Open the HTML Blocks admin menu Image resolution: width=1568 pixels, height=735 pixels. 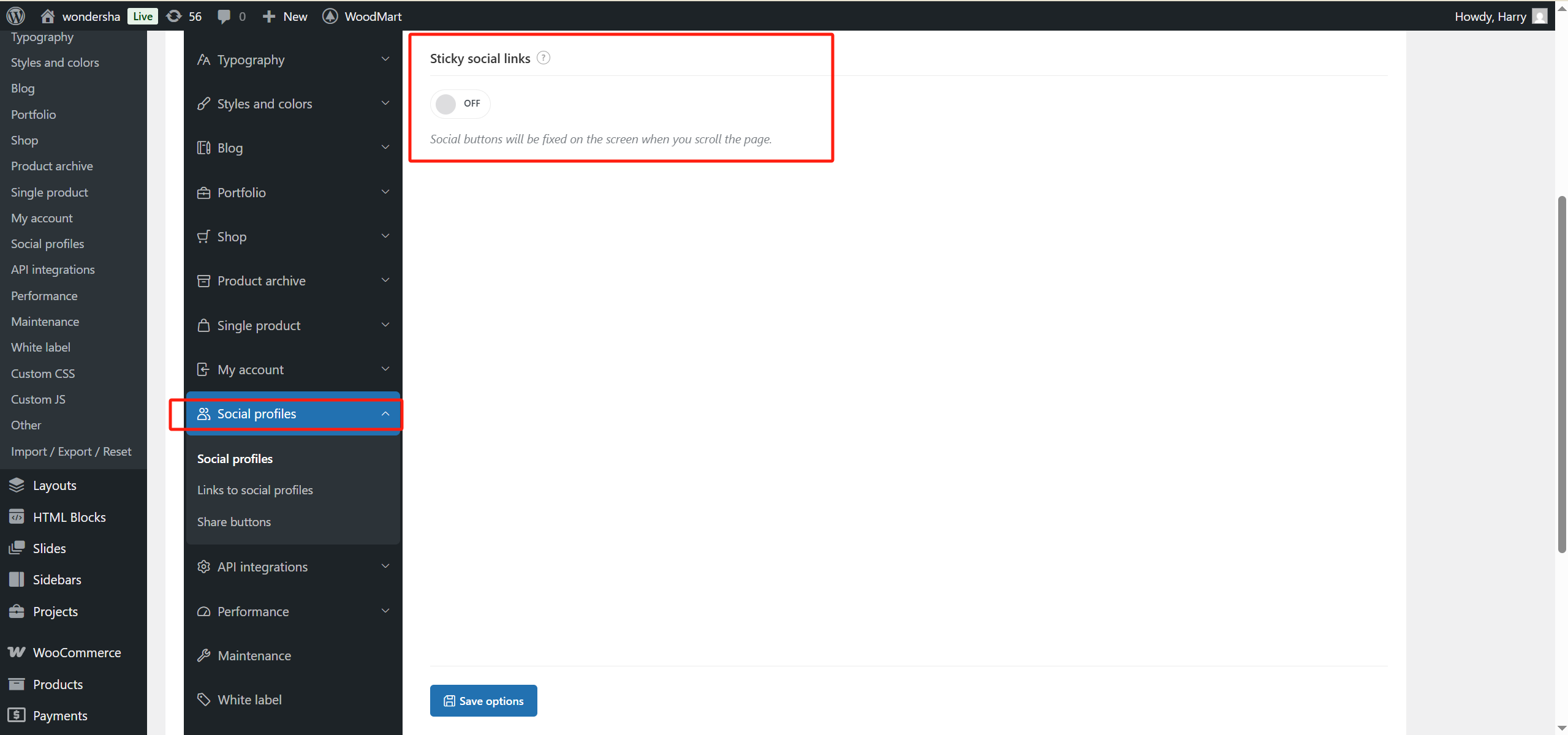click(69, 517)
